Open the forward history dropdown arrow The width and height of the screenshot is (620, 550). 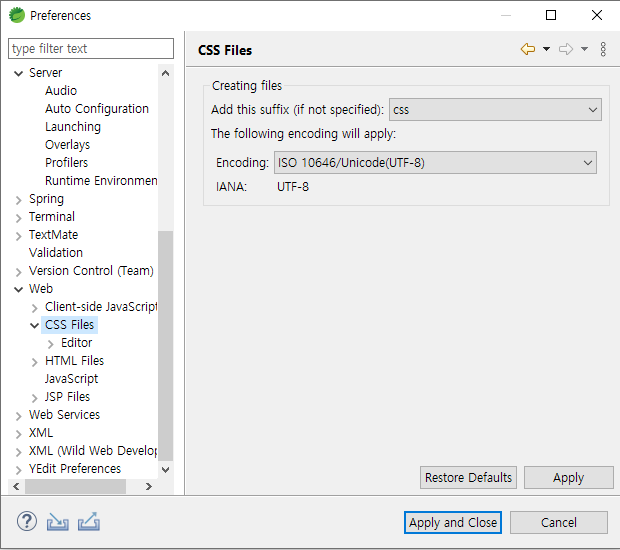pos(584,49)
